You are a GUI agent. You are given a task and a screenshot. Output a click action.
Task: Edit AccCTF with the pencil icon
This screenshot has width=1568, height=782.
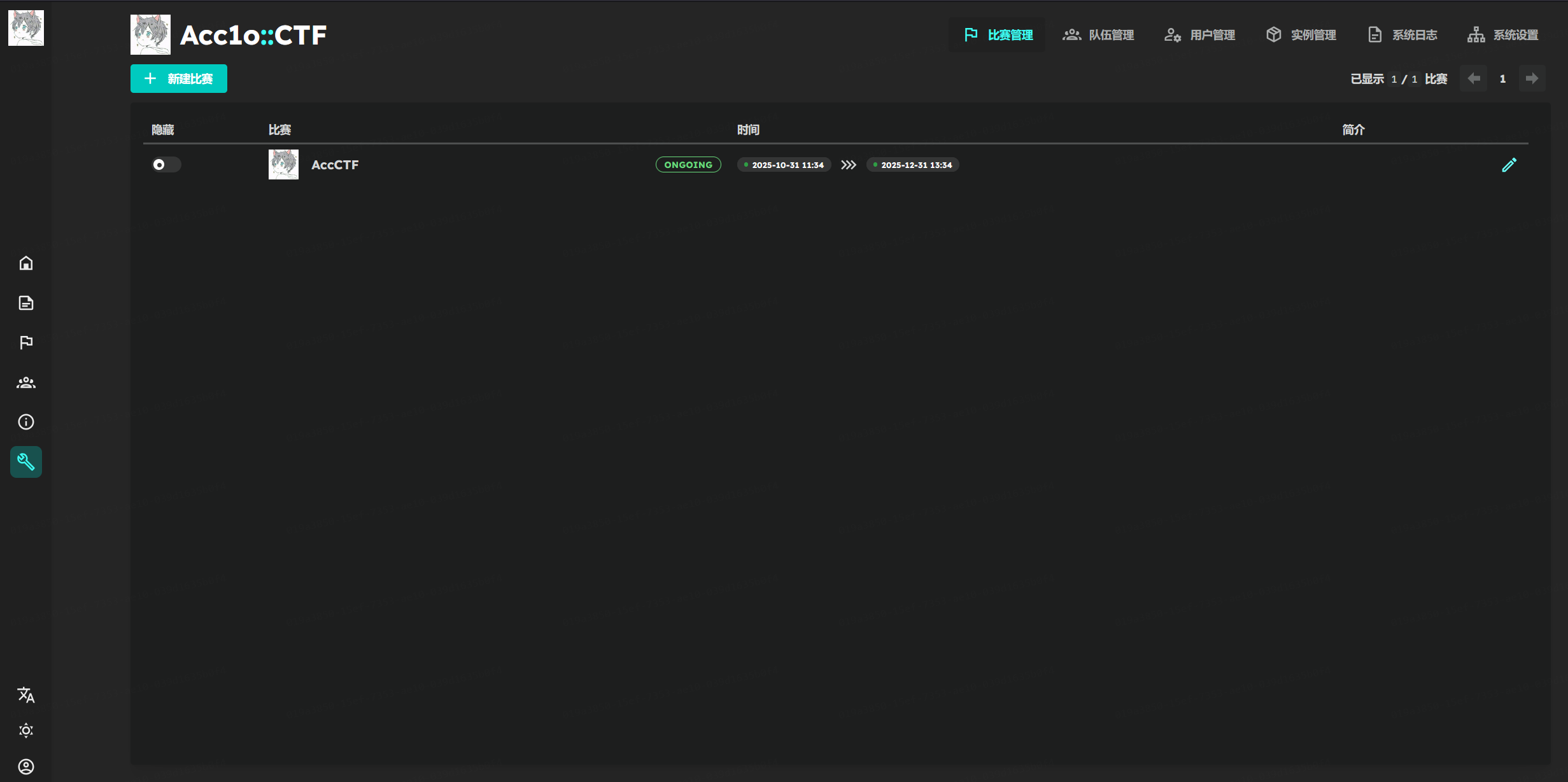(x=1509, y=165)
